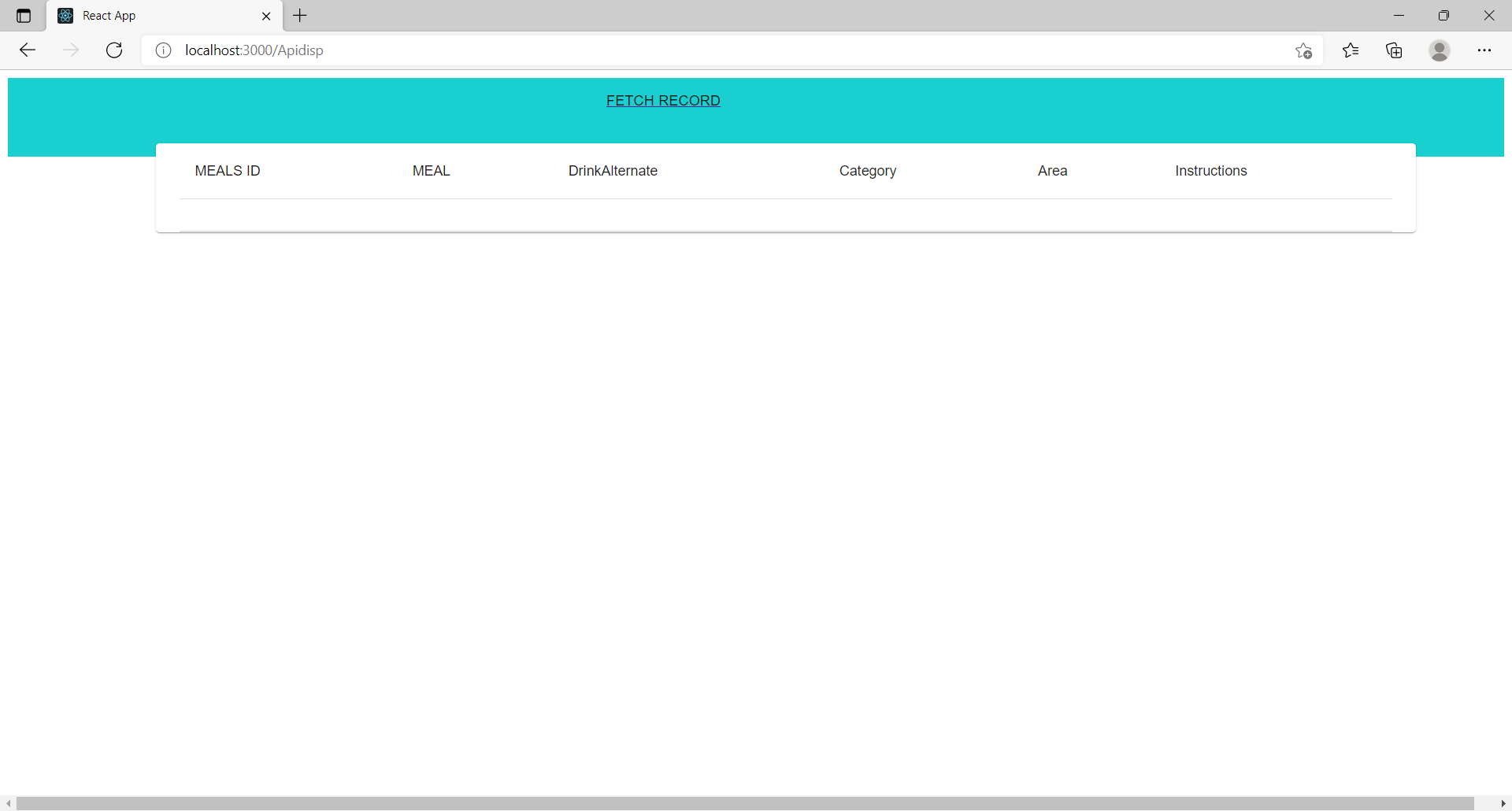This screenshot has height=811, width=1512.
Task: Click the scrollbar's left arrow
Action: click(8, 803)
